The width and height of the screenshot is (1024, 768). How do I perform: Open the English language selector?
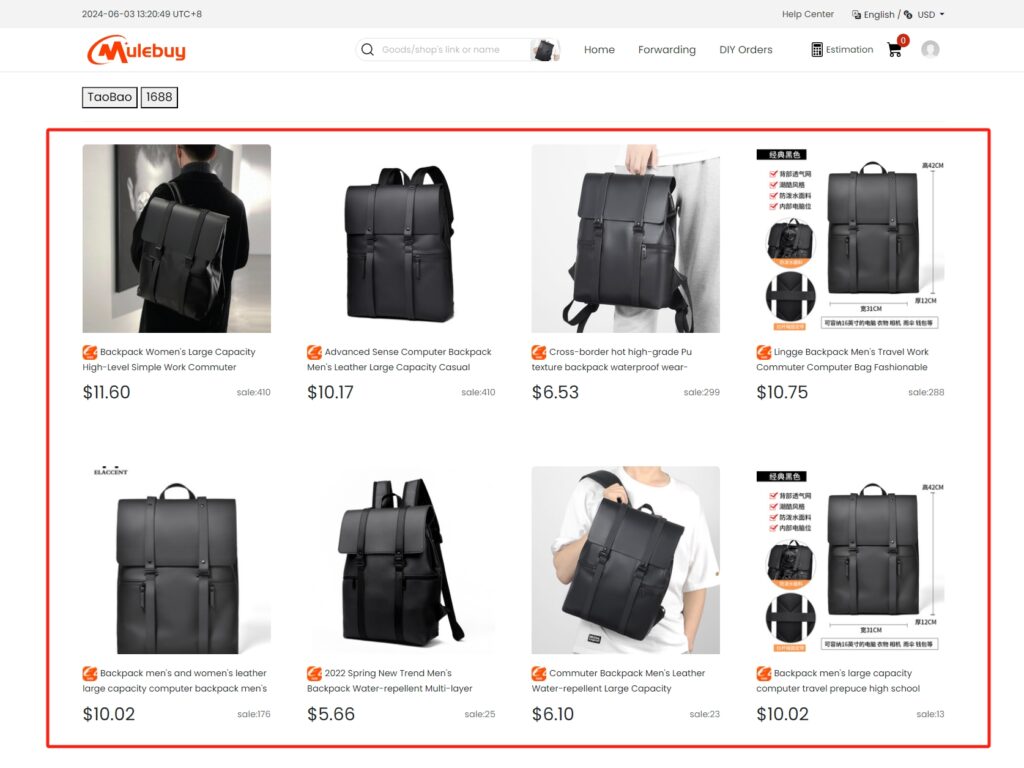pyautogui.click(x=878, y=14)
